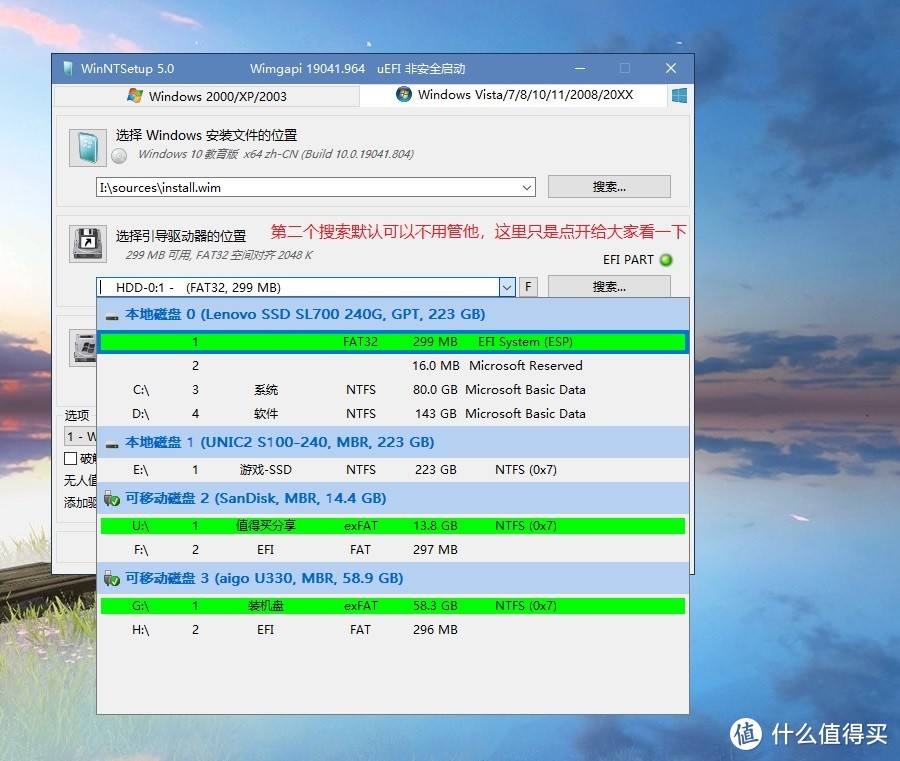Collapse the HDD-0:1 boot drive dropdown
Viewport: 900px width, 761px height.
[507, 287]
